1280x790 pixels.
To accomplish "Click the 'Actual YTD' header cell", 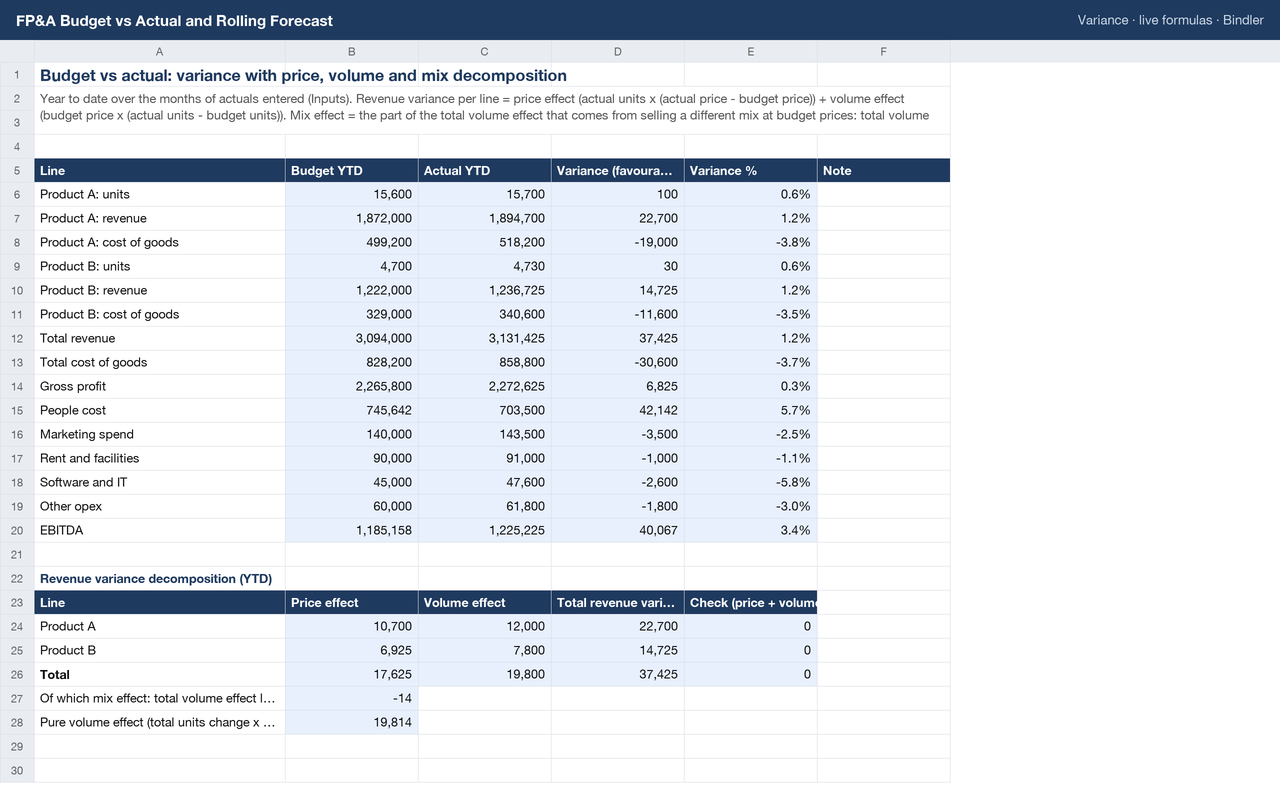I will 485,171.
